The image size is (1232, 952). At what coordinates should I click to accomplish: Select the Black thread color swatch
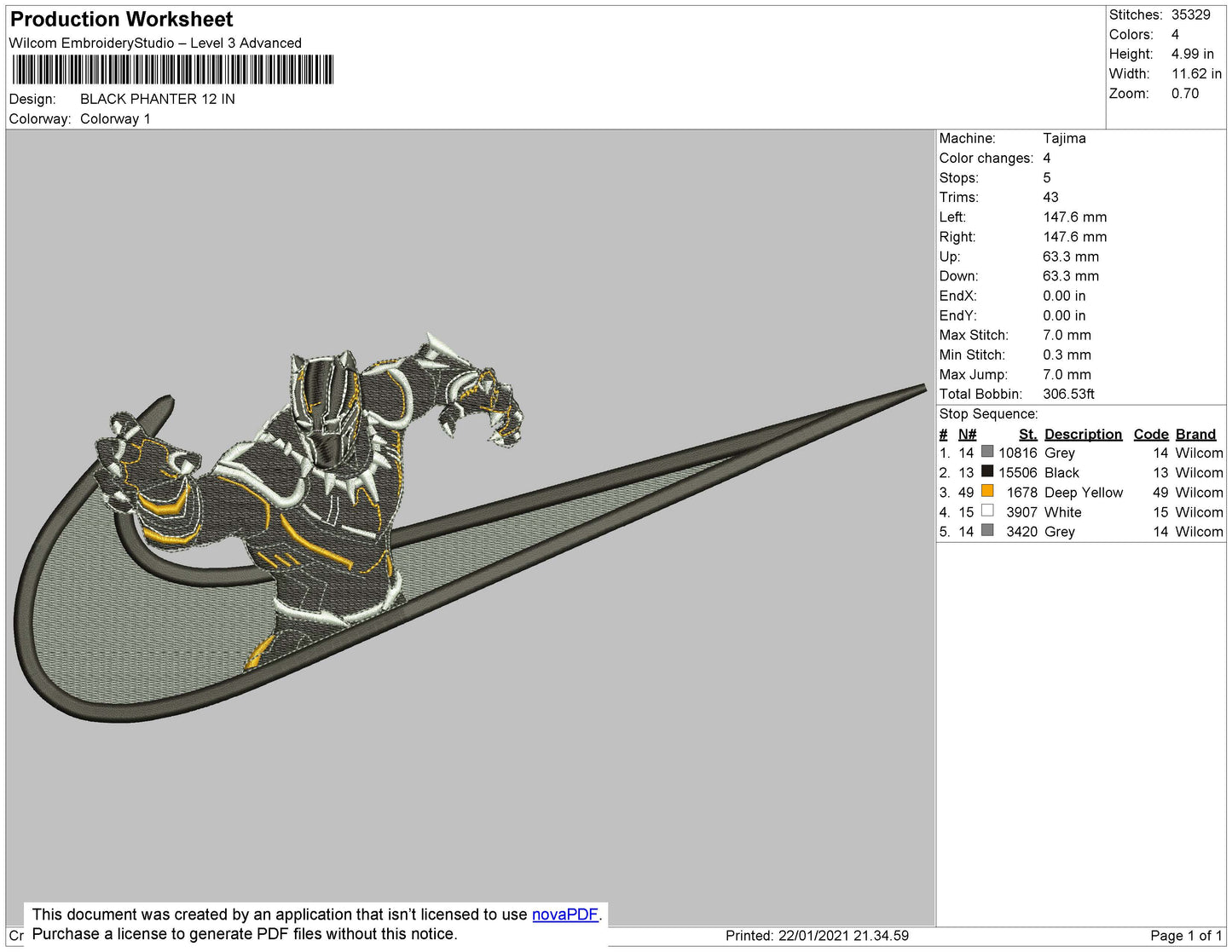(x=987, y=471)
